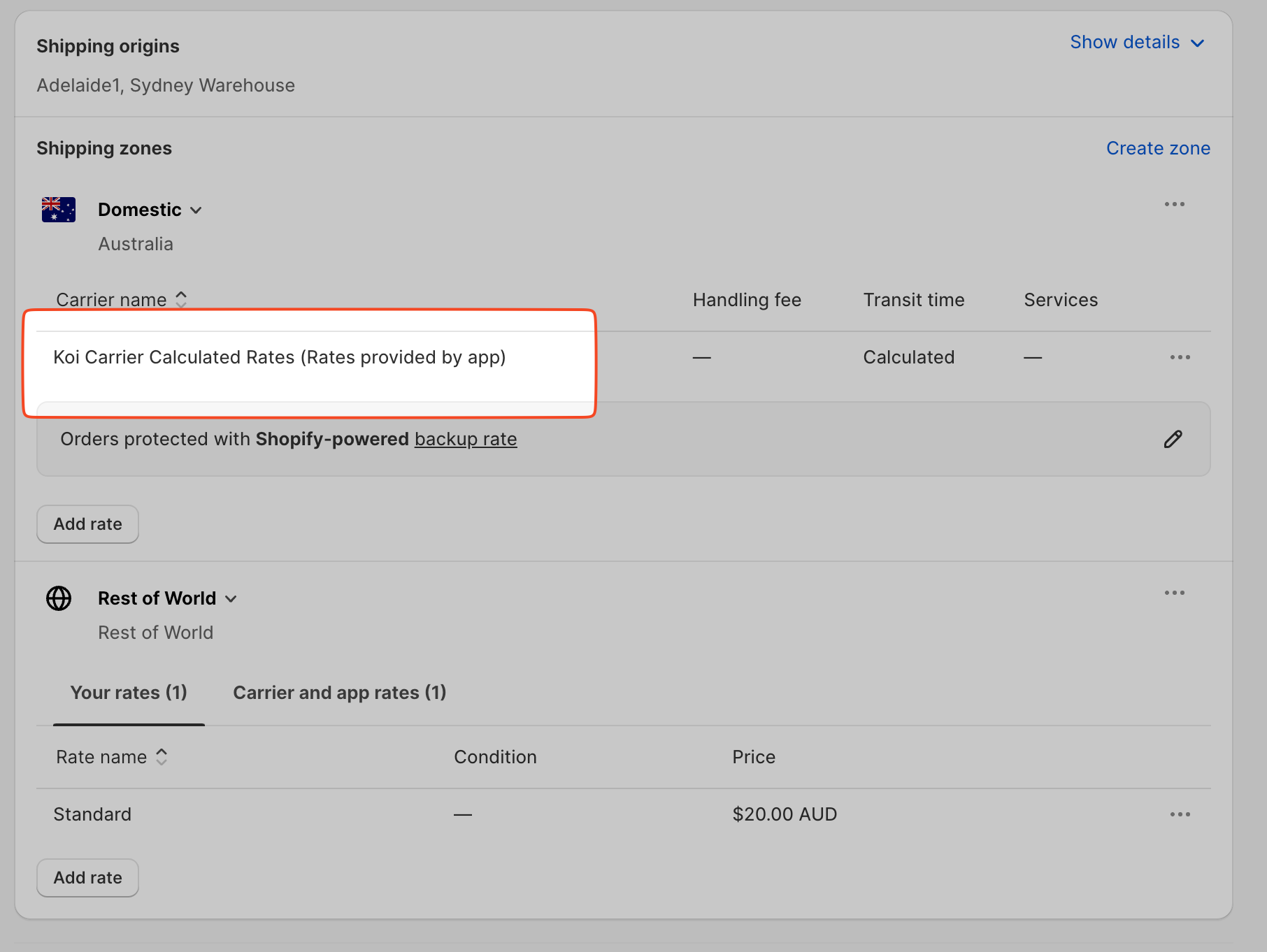The height and width of the screenshot is (952, 1267).
Task: Click the globe icon for Rest of World
Action: click(x=59, y=598)
